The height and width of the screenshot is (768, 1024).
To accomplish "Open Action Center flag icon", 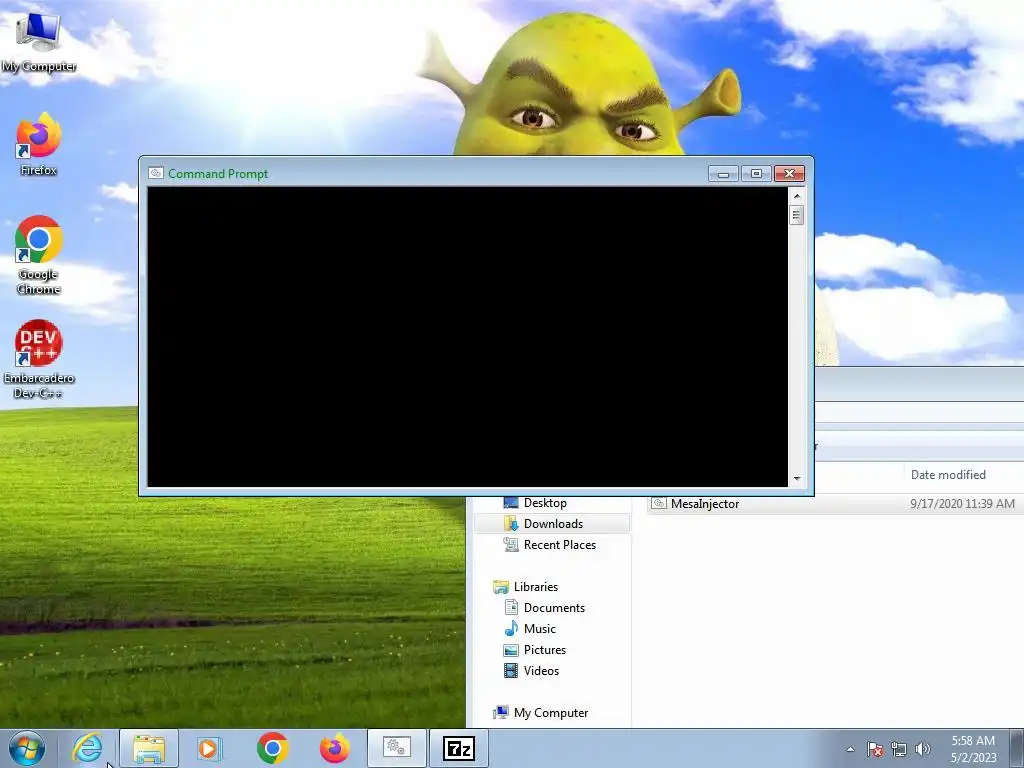I will (875, 749).
